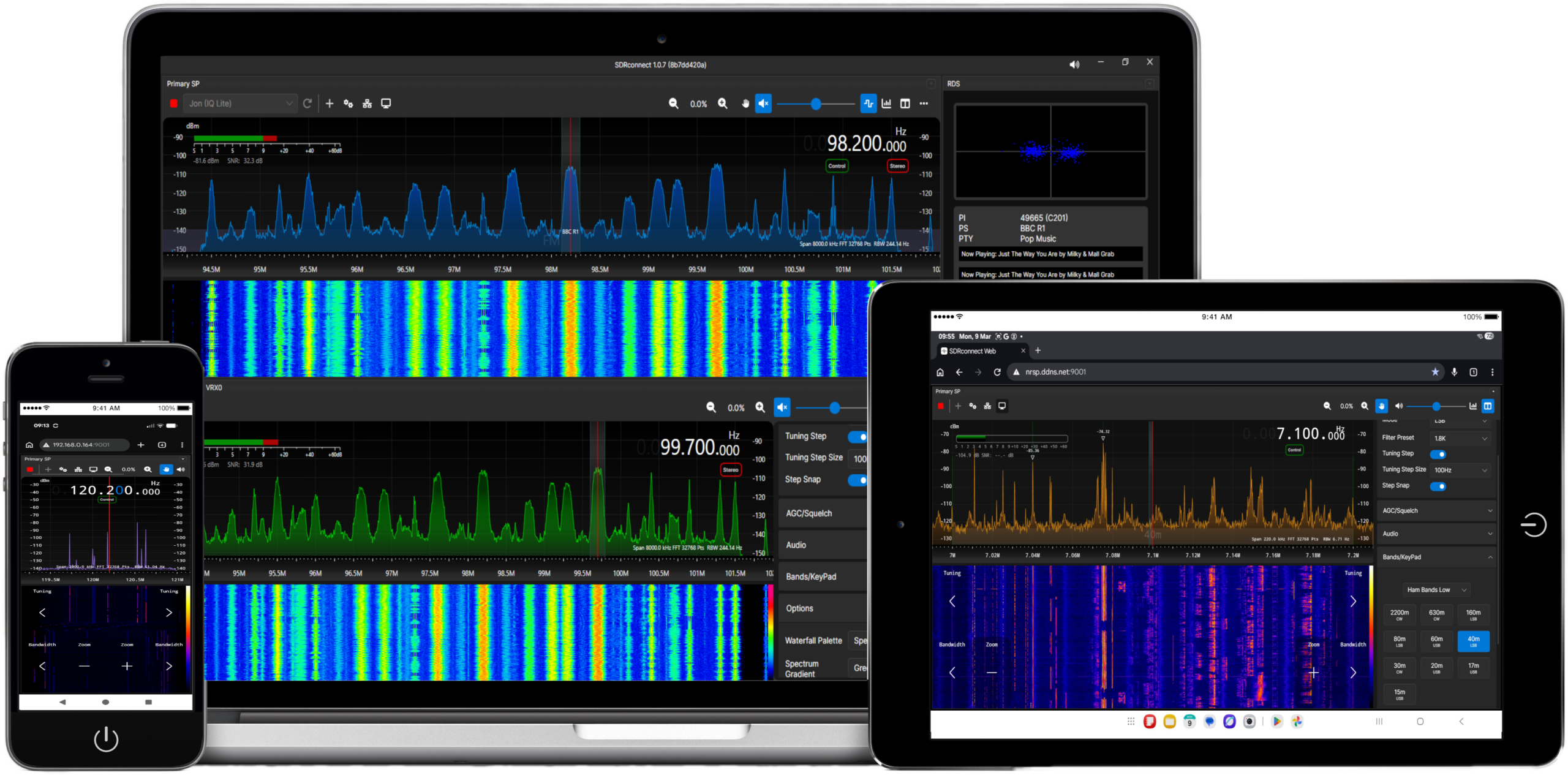
Task: Tap the phone's power button
Action: click(x=106, y=739)
